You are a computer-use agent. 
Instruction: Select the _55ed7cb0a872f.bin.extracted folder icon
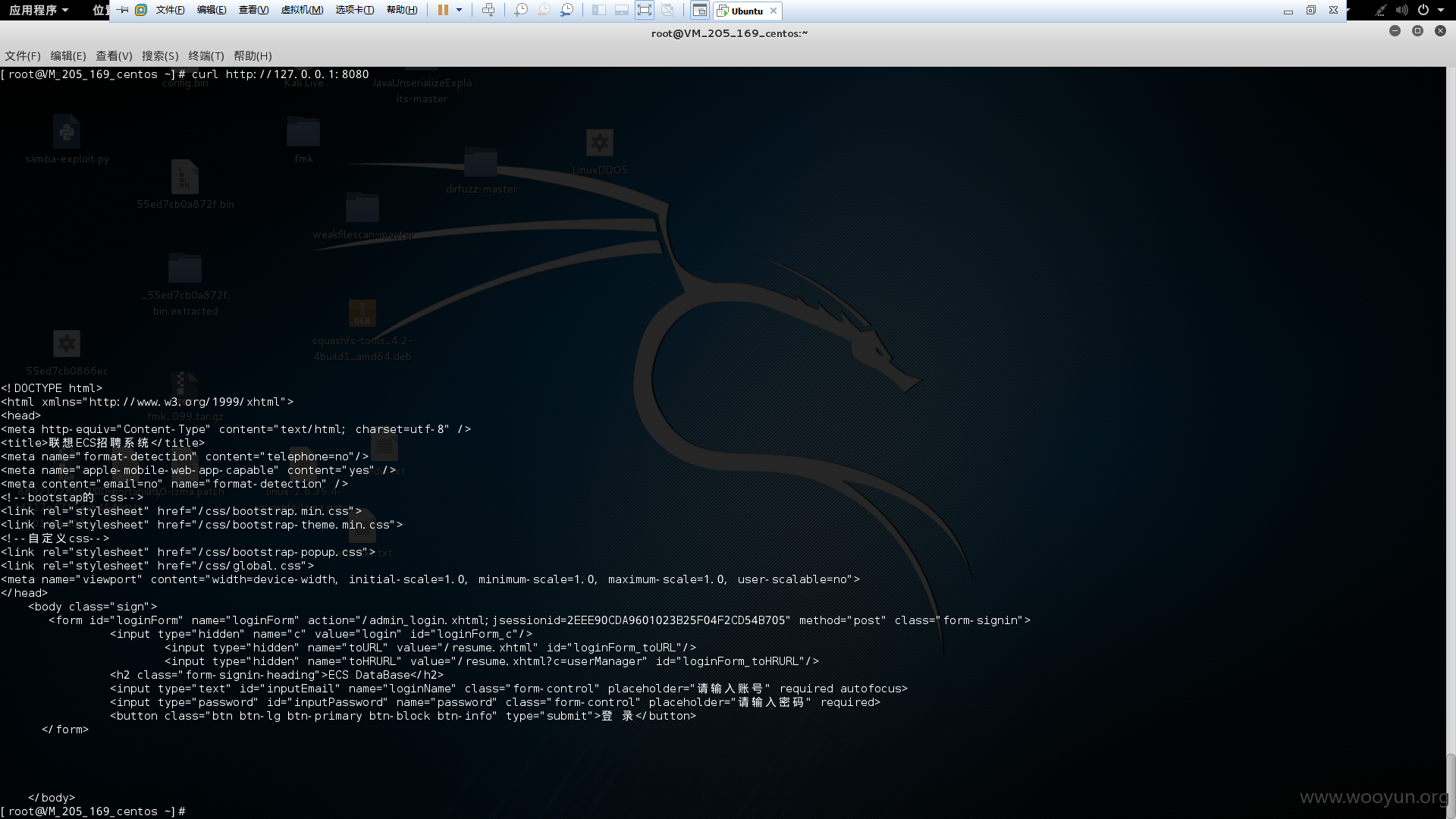tap(184, 268)
